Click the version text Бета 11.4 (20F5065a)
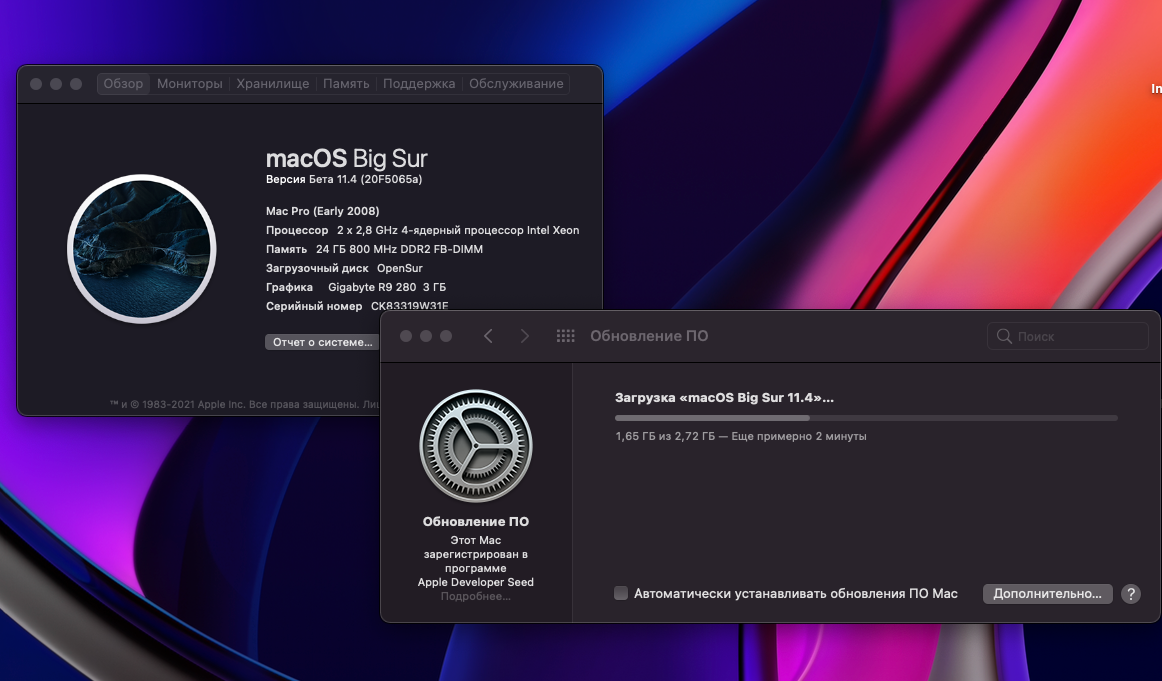This screenshot has height=681, width=1162. point(365,179)
